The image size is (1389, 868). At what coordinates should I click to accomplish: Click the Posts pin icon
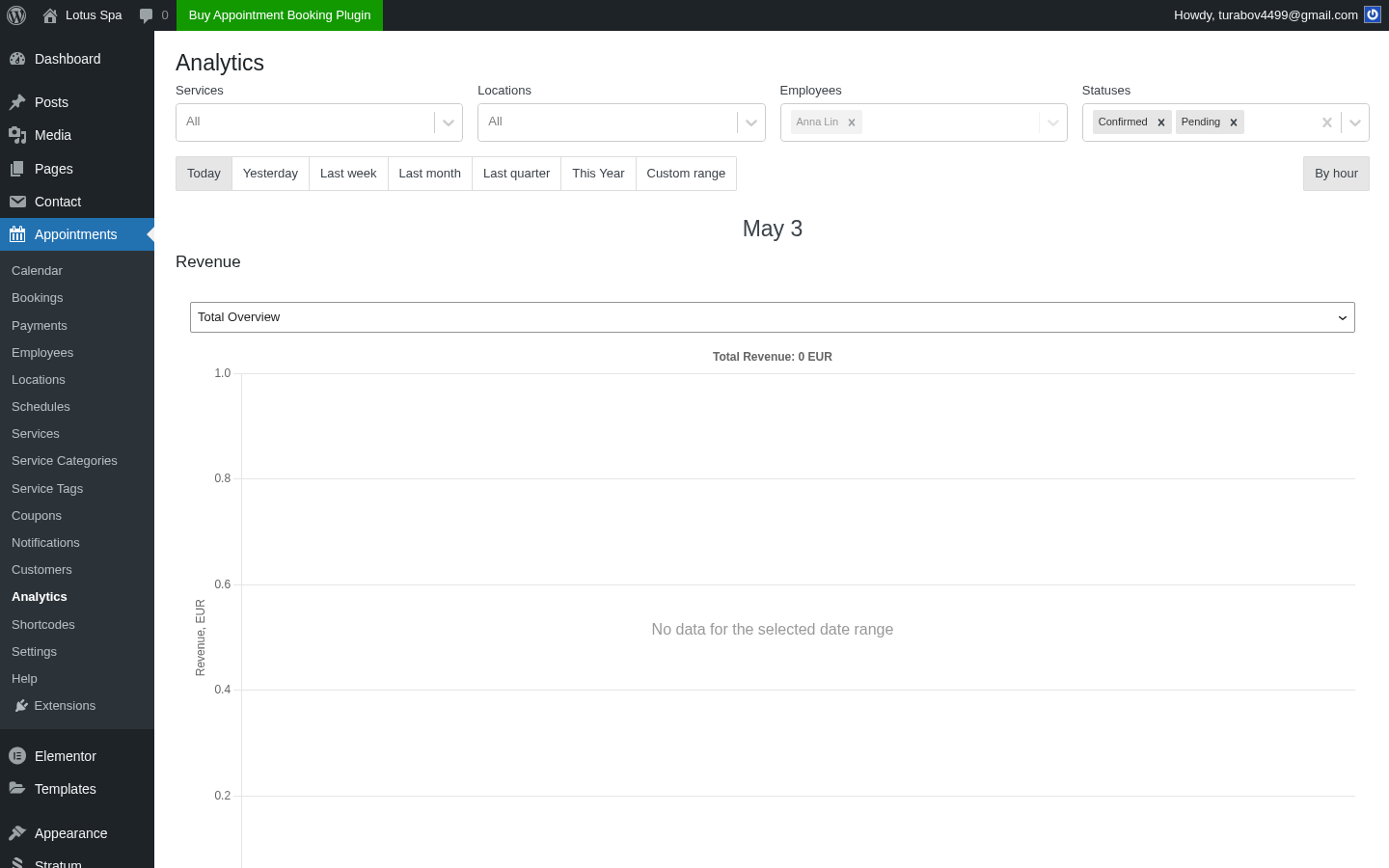click(17, 102)
